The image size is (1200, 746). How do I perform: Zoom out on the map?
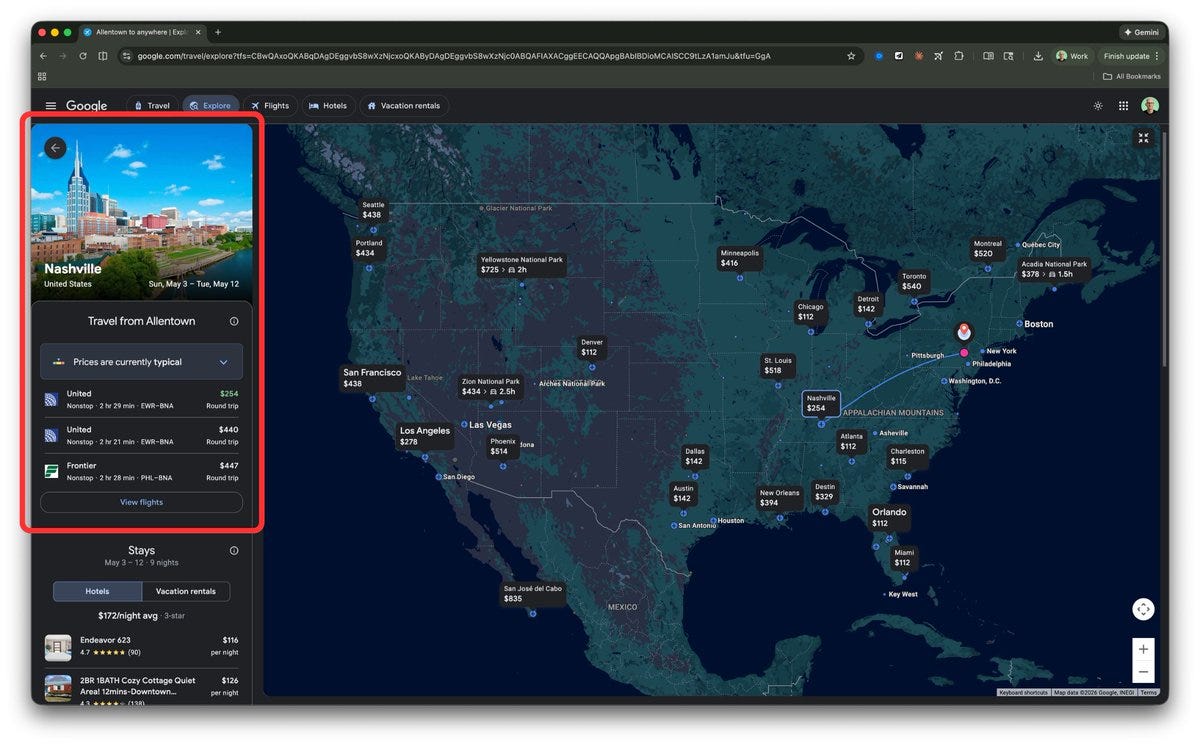(1143, 672)
